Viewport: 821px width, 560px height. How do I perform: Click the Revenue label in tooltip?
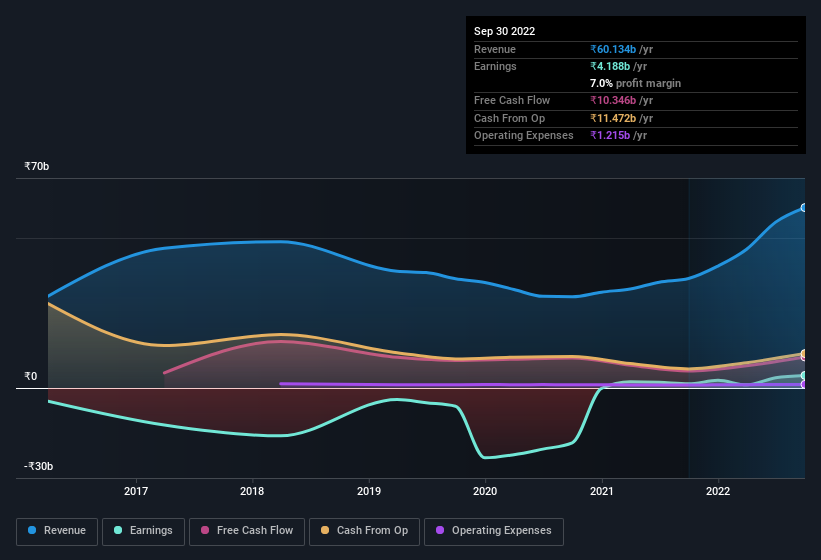[x=495, y=49]
